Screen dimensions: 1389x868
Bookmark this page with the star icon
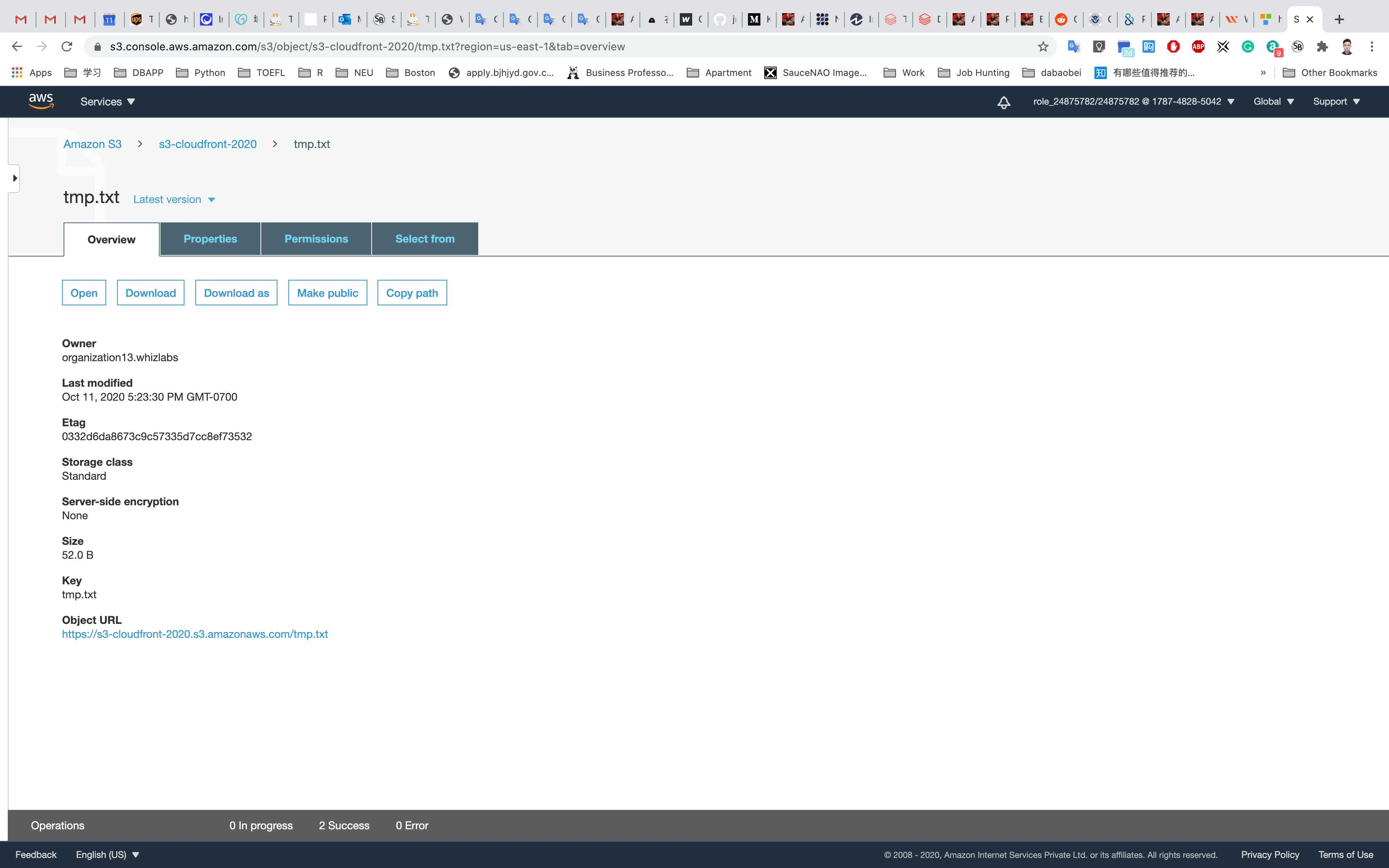click(1043, 46)
